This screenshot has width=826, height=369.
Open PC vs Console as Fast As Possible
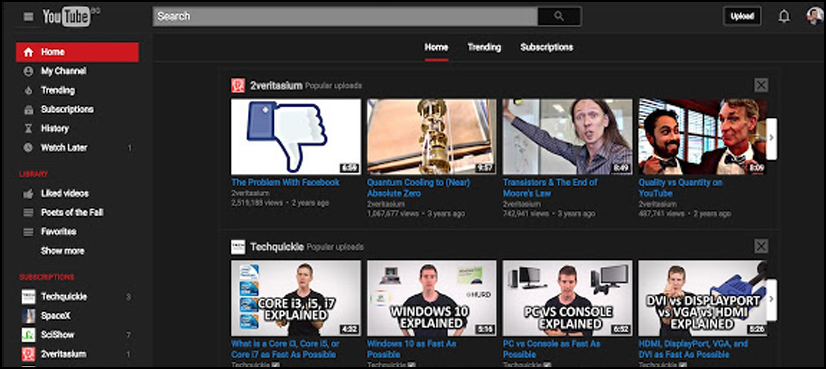point(551,349)
